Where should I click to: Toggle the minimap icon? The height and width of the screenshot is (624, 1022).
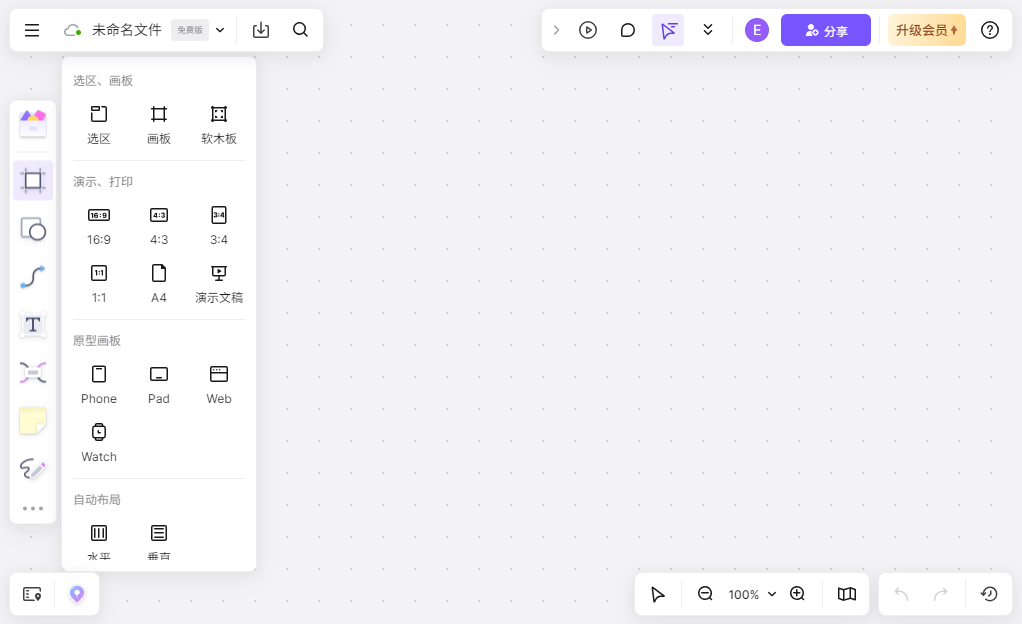coord(847,594)
